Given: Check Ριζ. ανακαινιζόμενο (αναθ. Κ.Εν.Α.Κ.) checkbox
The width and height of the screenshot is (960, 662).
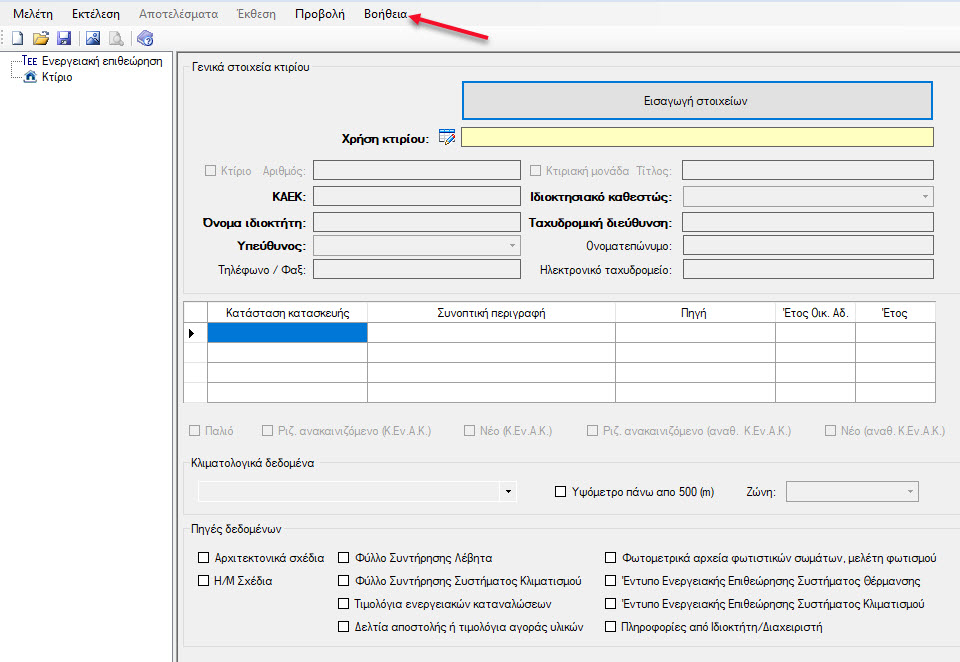Looking at the screenshot, I should point(593,431).
